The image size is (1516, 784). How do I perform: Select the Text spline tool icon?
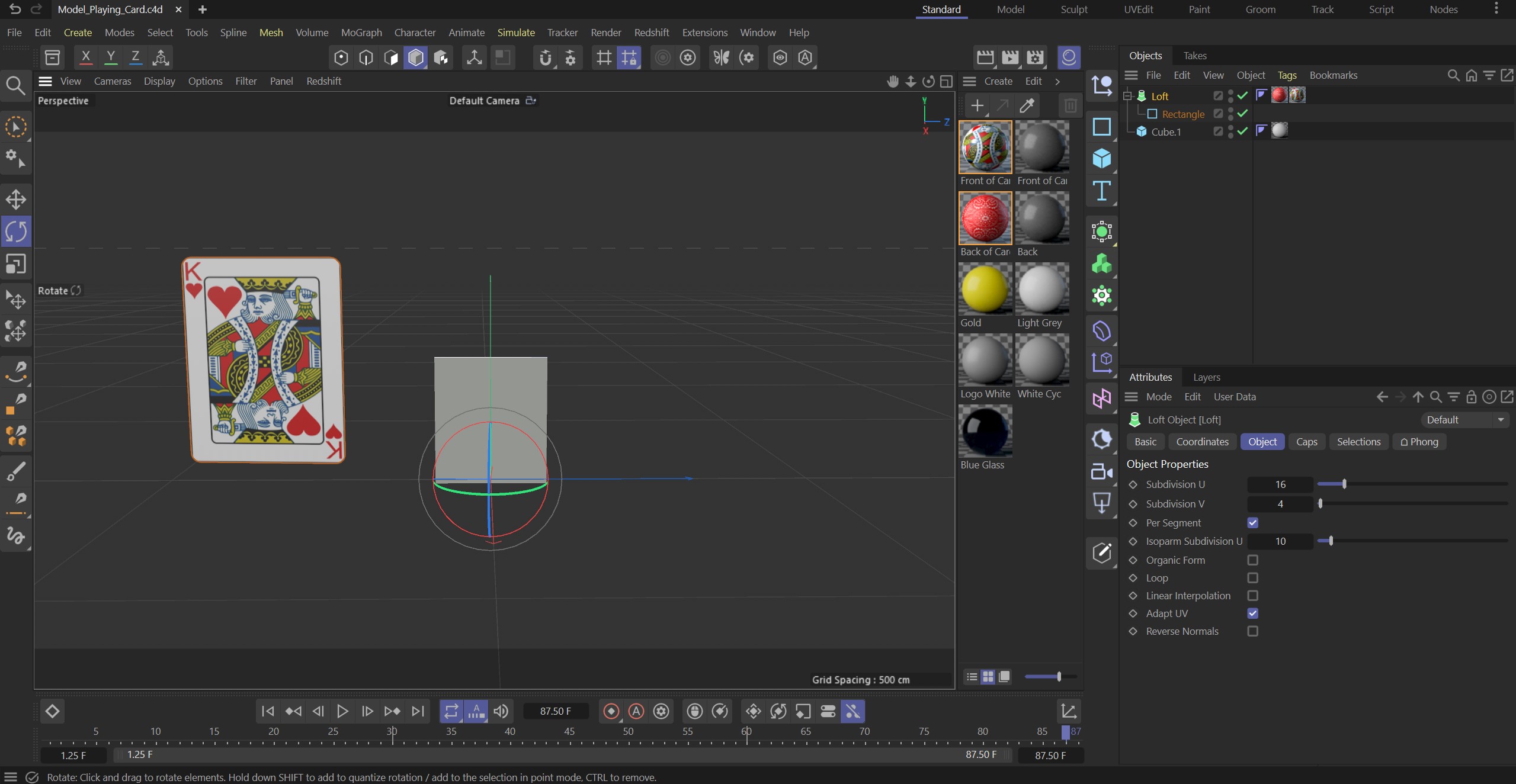pos(1101,191)
